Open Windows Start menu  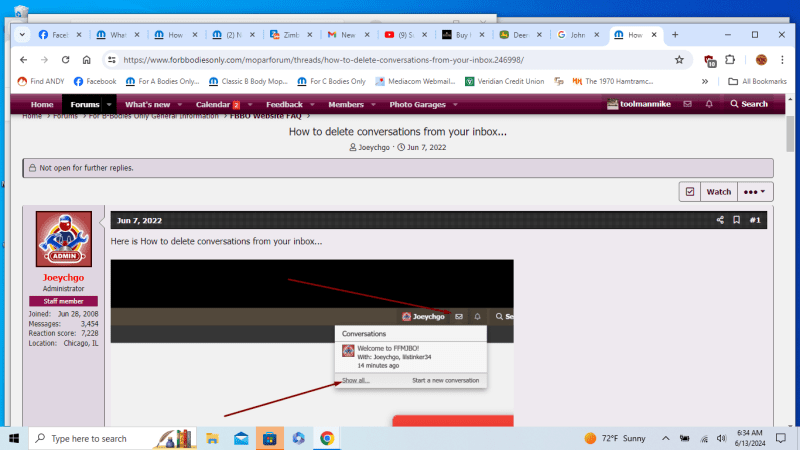coord(14,438)
